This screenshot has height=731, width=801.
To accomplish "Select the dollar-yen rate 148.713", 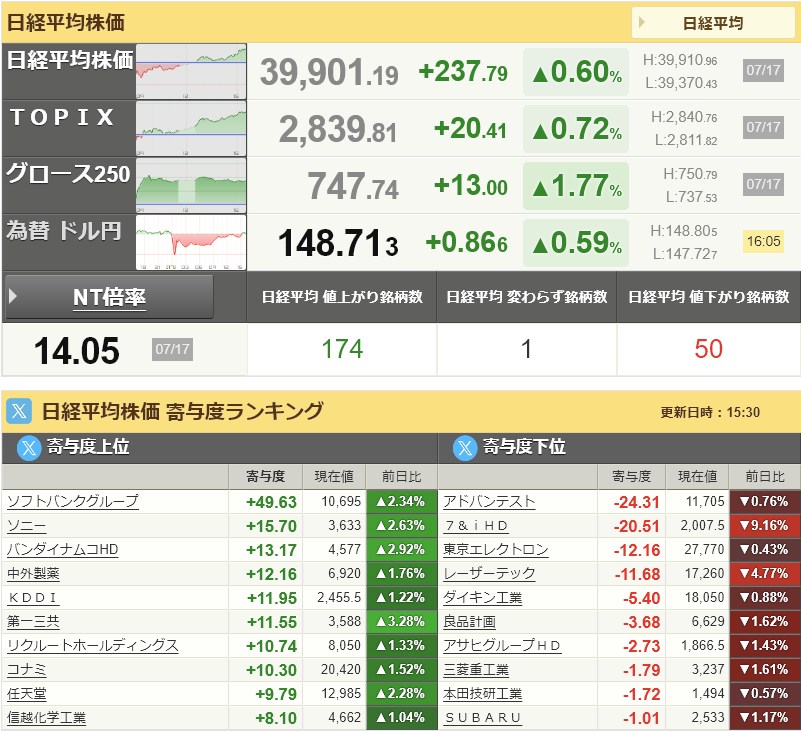I will coord(338,243).
